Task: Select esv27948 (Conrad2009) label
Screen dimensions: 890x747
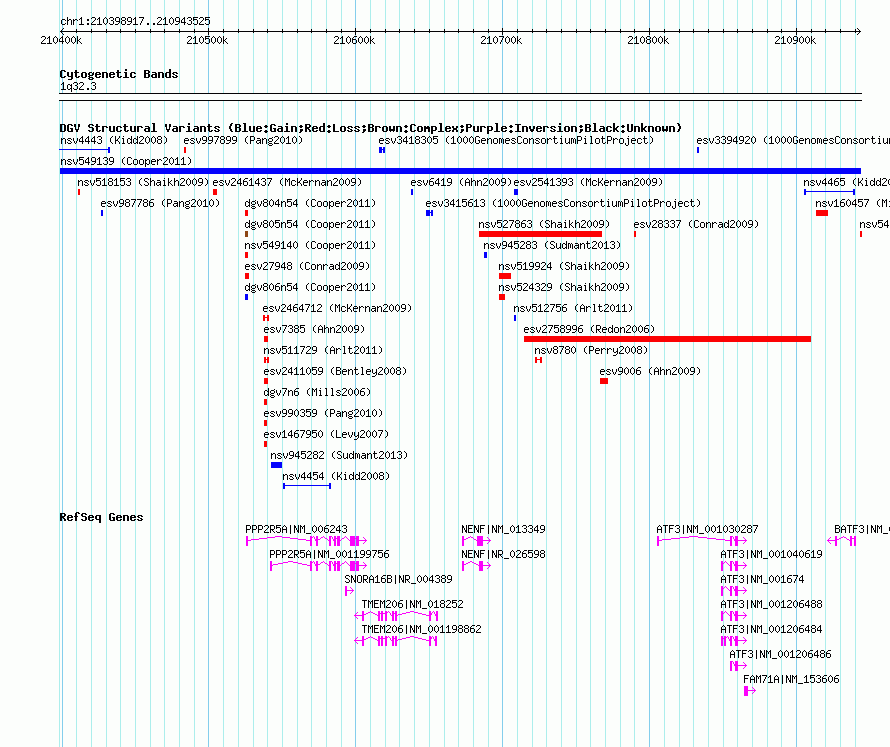Action: coord(307,266)
